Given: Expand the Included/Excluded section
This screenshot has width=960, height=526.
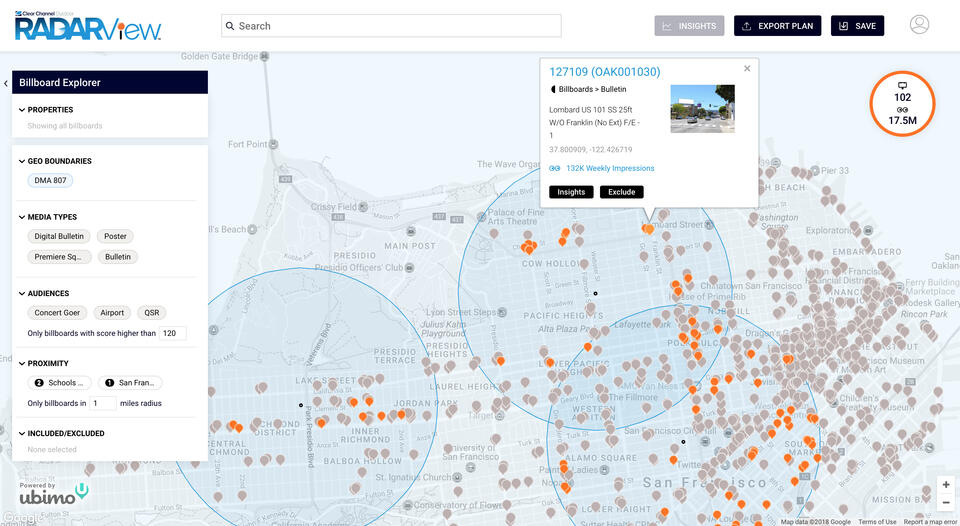Looking at the screenshot, I should pos(22,434).
